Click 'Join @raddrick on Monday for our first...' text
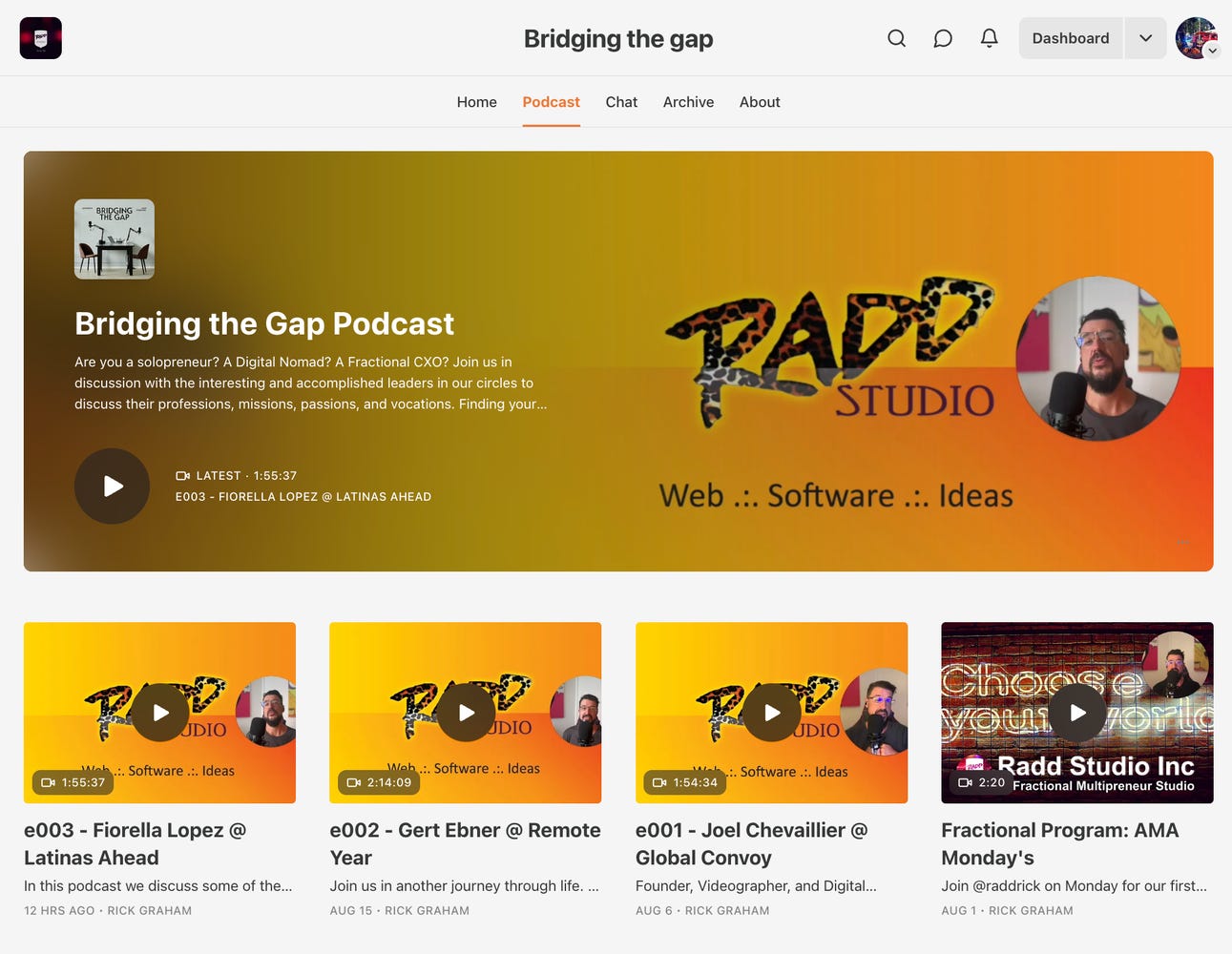This screenshot has height=954, width=1232. [x=1074, y=885]
